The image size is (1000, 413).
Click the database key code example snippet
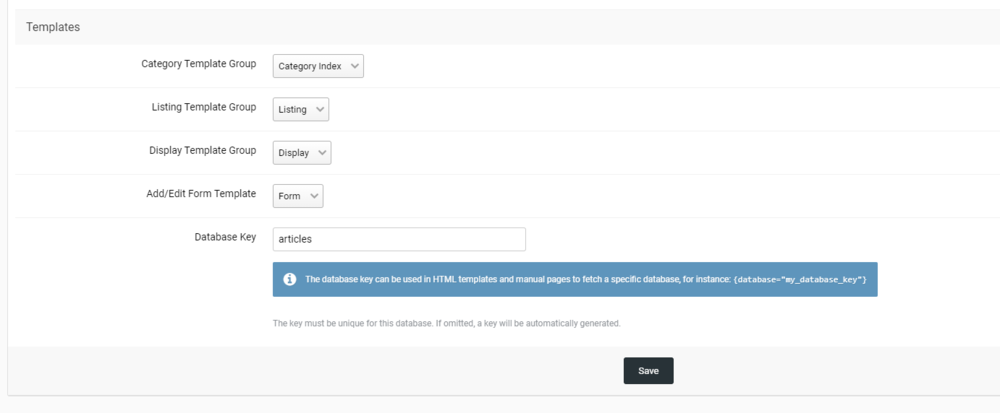tap(799, 279)
